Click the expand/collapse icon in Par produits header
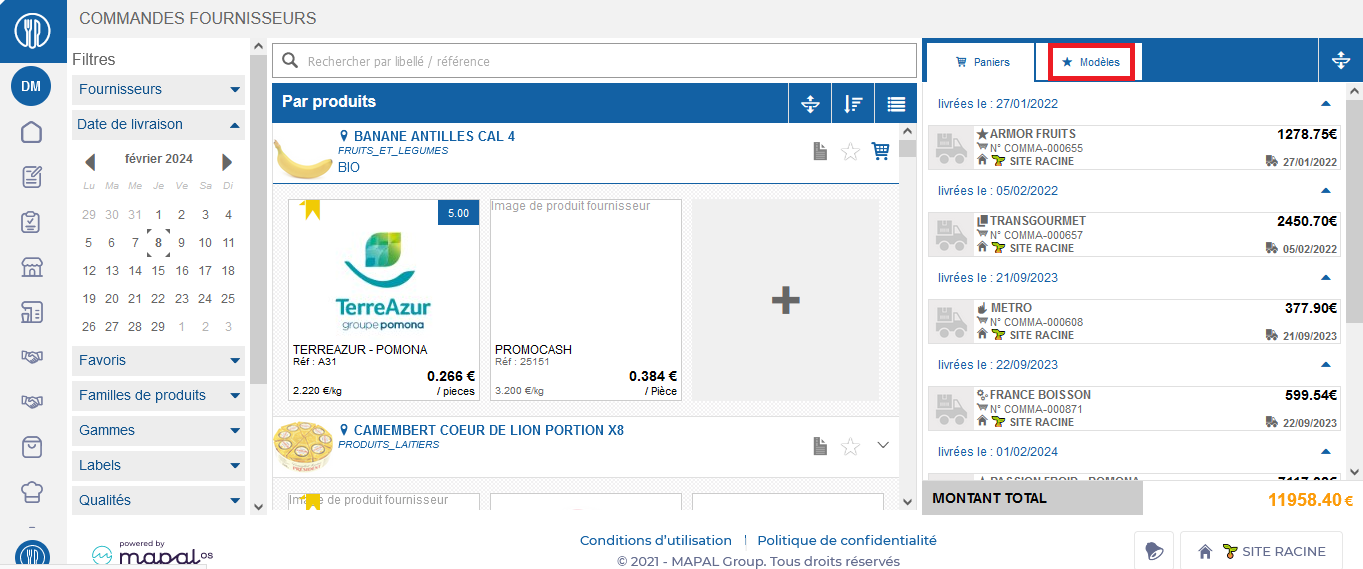Screen dimensions: 1363x569 810,103
